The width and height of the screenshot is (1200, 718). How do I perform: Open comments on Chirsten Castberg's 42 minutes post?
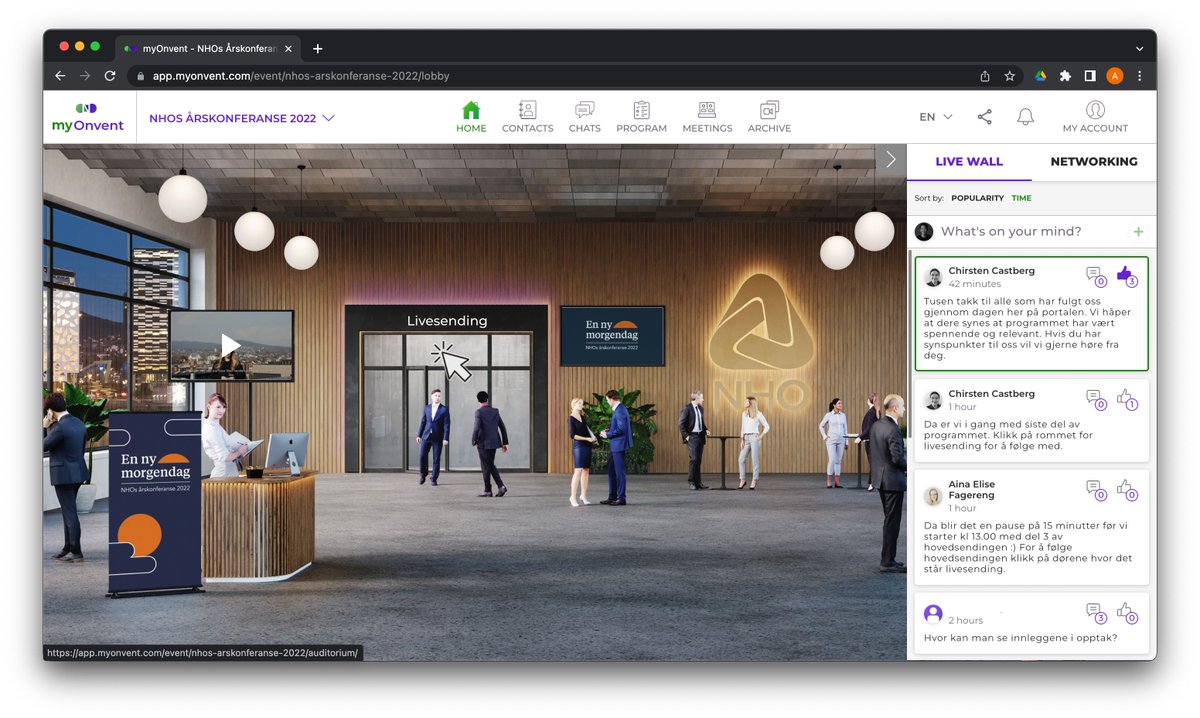[x=1096, y=275]
